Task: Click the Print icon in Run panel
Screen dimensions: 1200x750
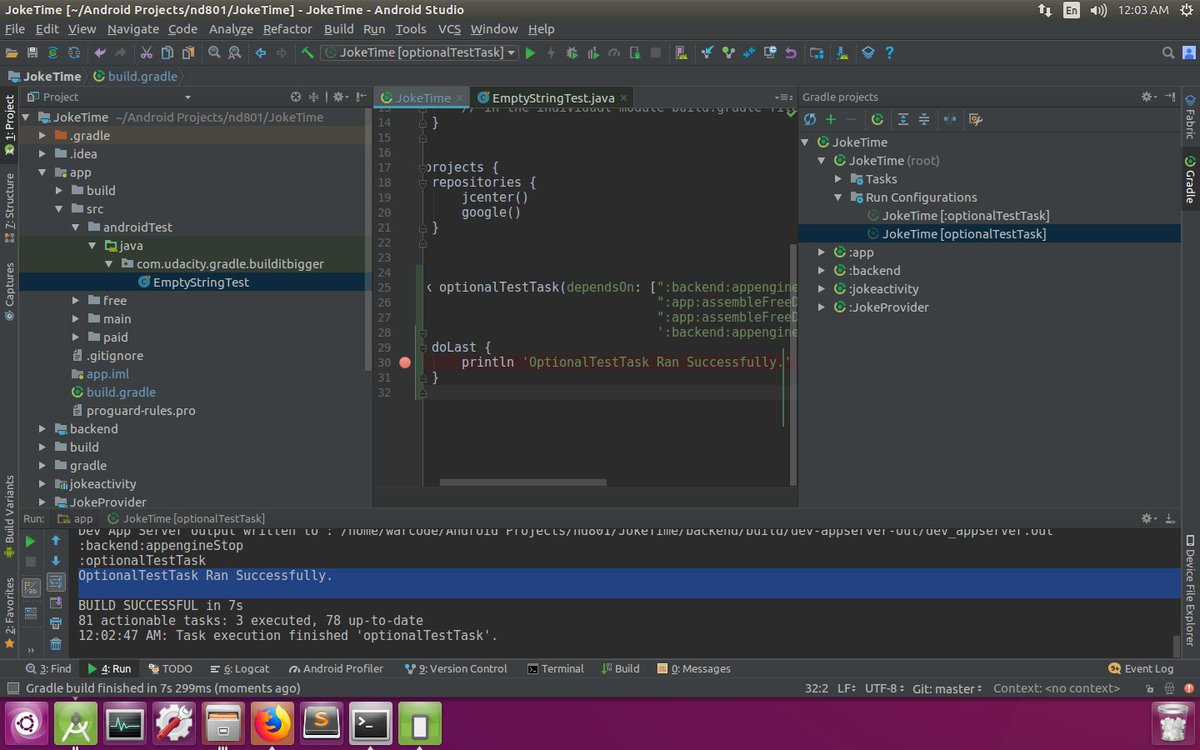Action: click(x=56, y=623)
